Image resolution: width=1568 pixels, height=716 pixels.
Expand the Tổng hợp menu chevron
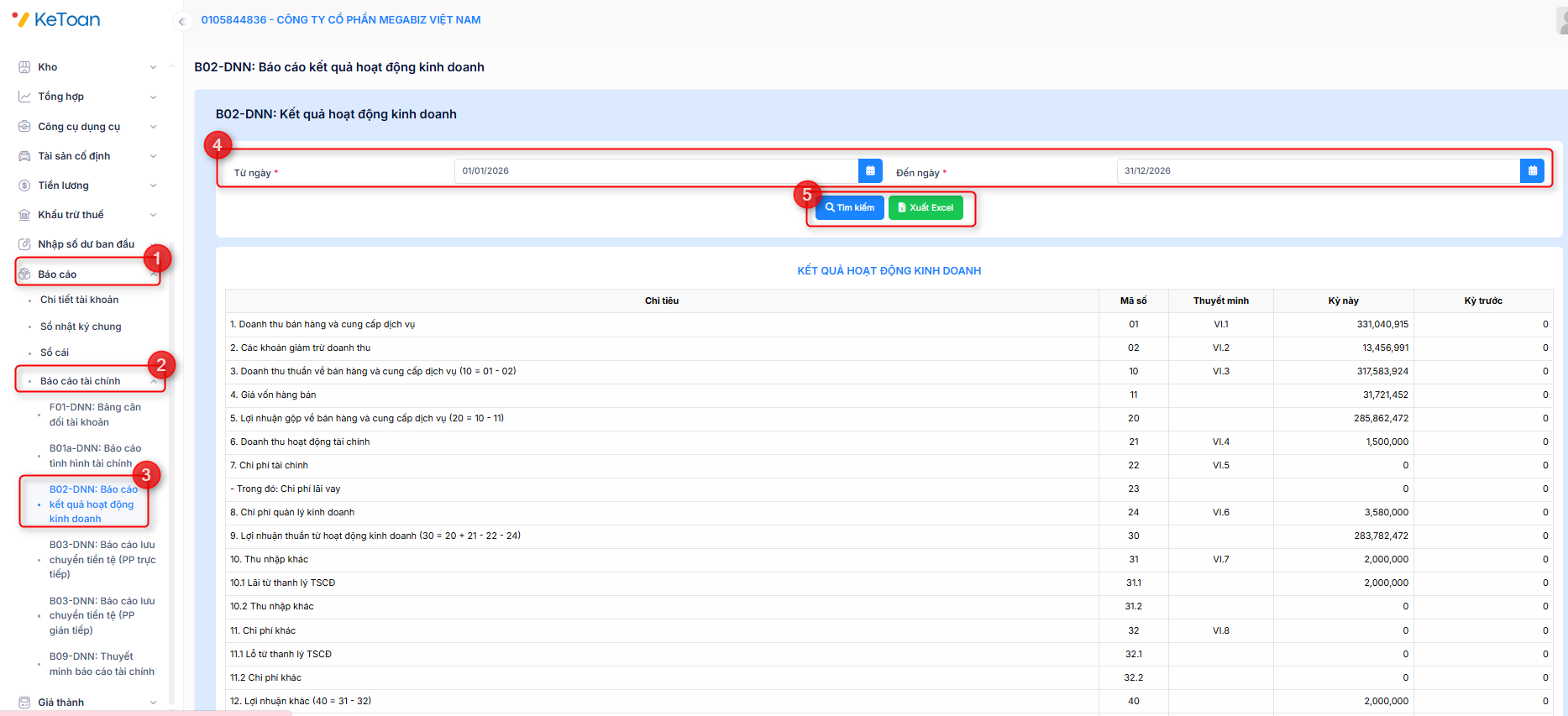[153, 97]
